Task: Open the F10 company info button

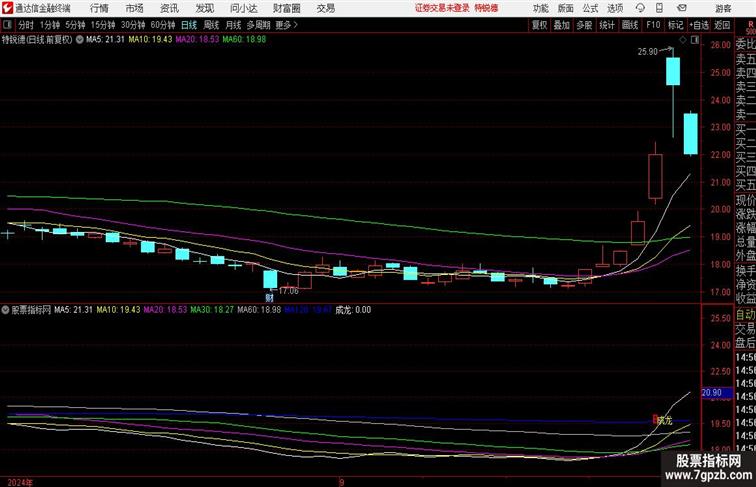Action: (x=653, y=25)
